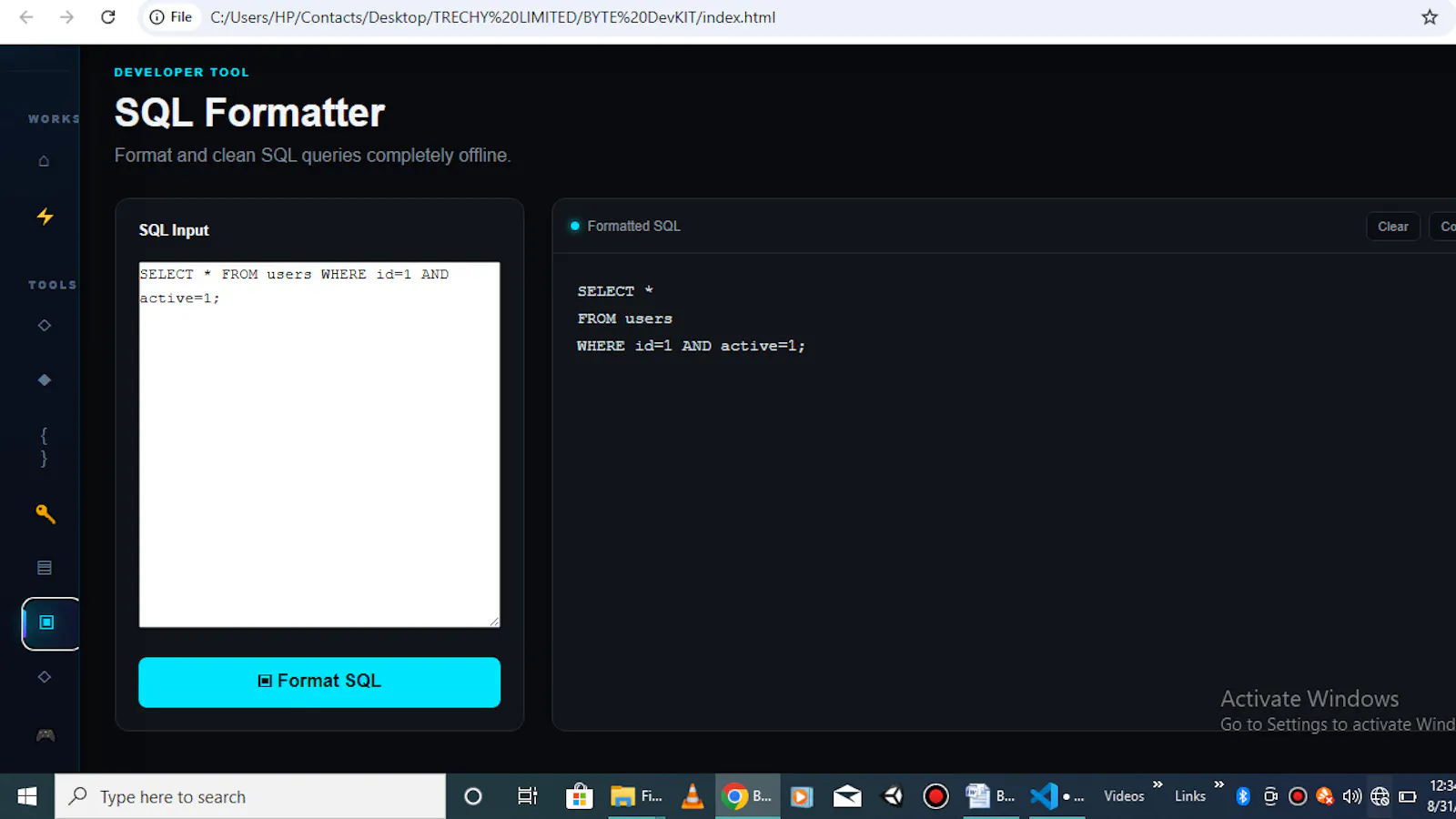The height and width of the screenshot is (819, 1456).
Task: Click the 'SQL Input' heading
Action: (x=174, y=230)
